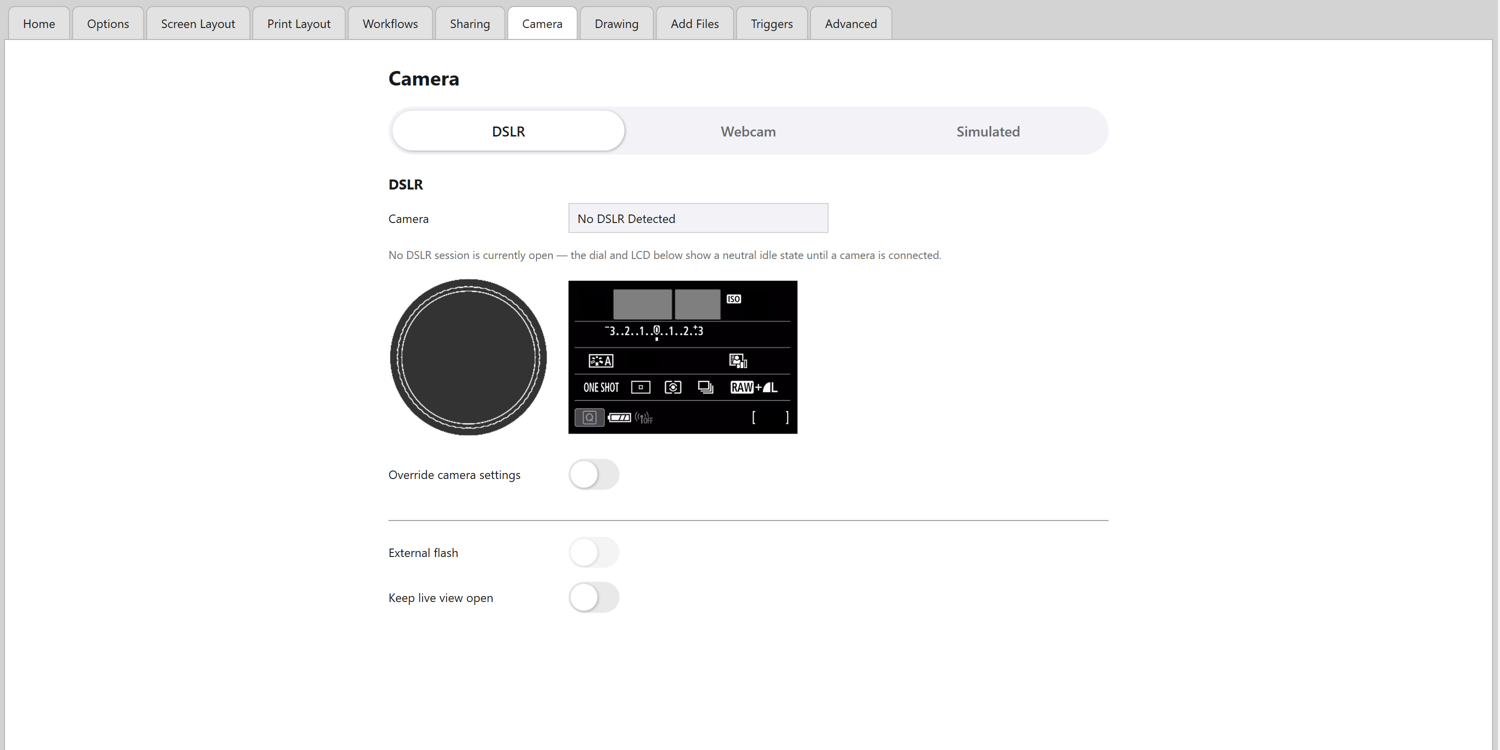This screenshot has height=750, width=1500.
Task: Enable the External flash toggle
Action: pyautogui.click(x=594, y=553)
